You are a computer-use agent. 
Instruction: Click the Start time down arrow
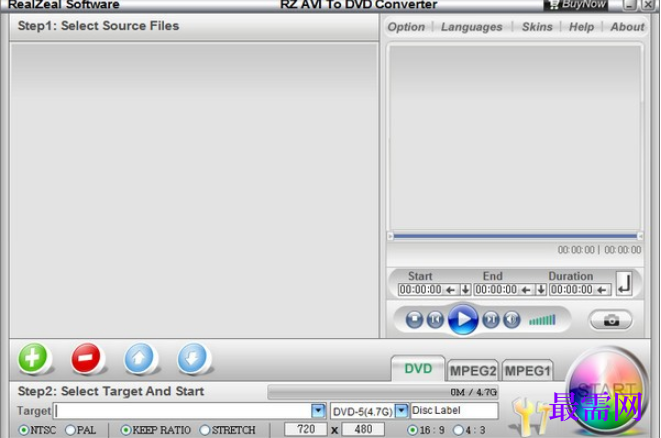[465, 290]
